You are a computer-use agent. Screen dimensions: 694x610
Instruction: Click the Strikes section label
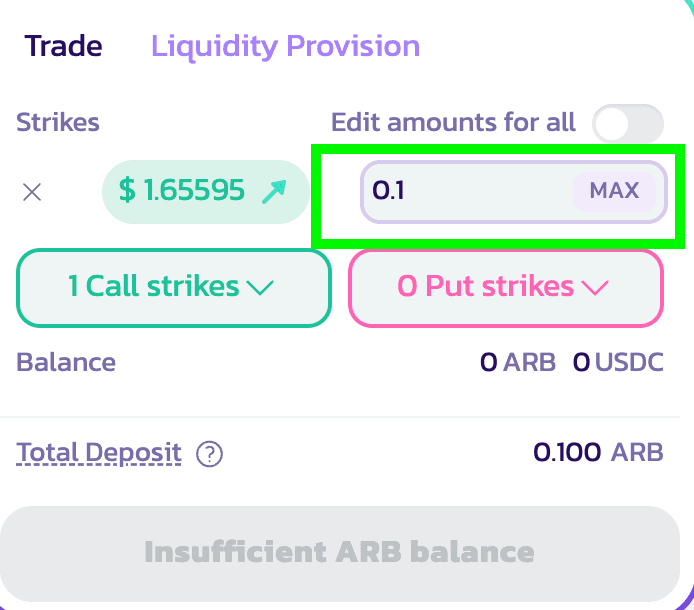(x=58, y=123)
